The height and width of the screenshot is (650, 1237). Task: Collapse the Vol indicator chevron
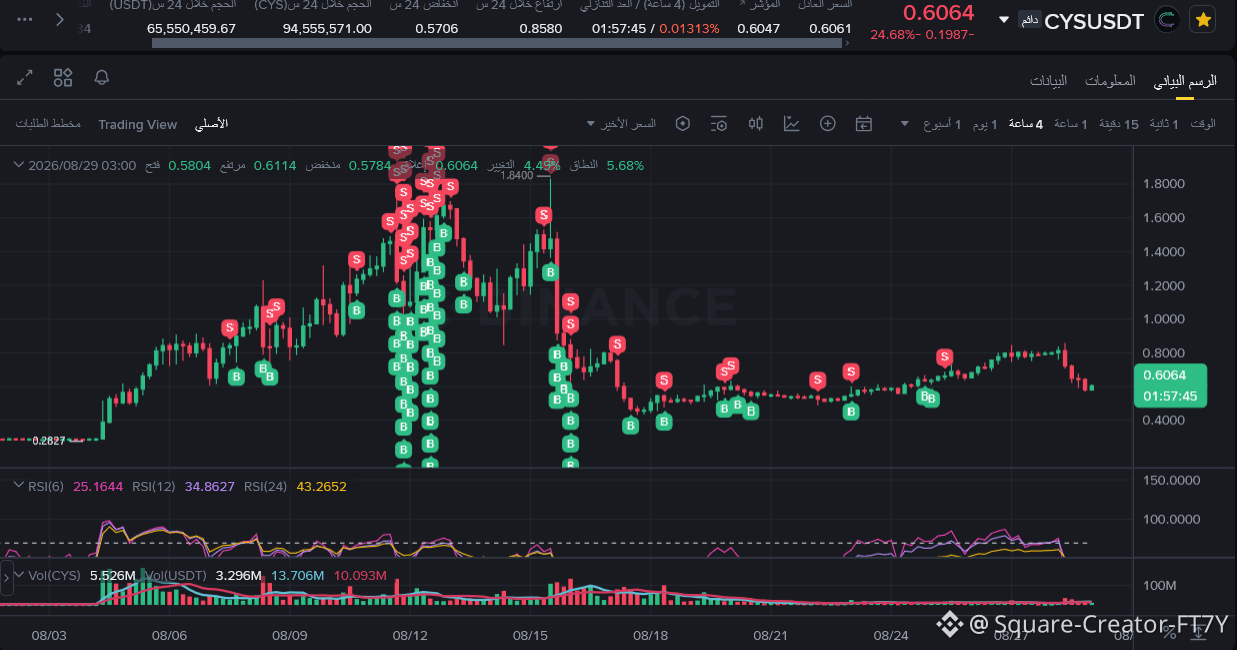pyautogui.click(x=17, y=575)
